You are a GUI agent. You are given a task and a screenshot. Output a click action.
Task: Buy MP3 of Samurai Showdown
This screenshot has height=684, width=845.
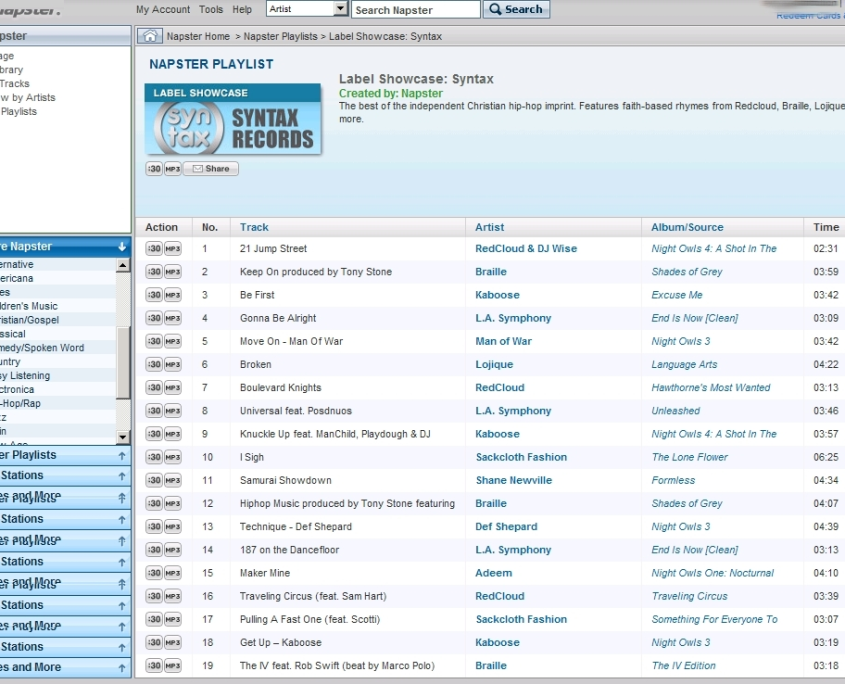172,480
